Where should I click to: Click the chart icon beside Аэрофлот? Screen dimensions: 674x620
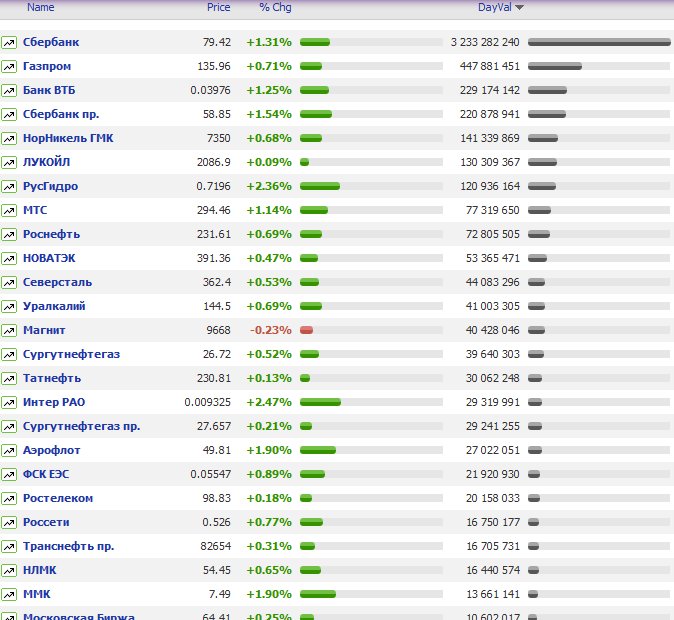coord(9,450)
